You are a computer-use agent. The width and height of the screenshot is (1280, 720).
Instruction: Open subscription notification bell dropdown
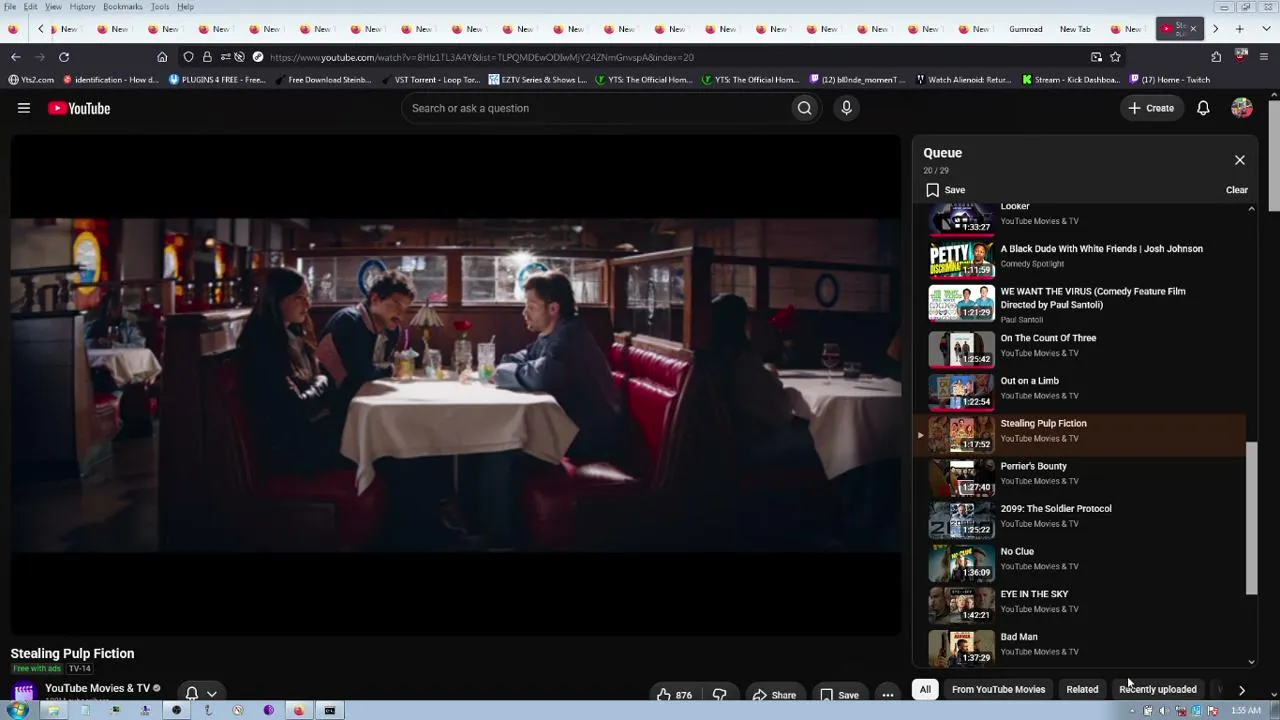pos(201,693)
